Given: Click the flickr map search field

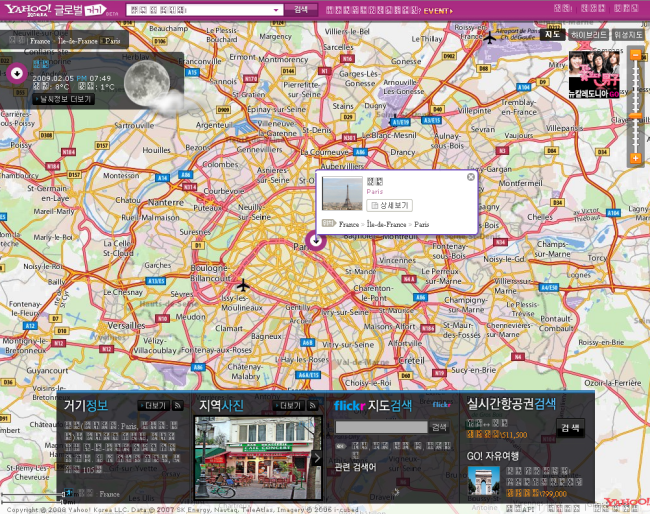Looking at the screenshot, I should coord(381,427).
